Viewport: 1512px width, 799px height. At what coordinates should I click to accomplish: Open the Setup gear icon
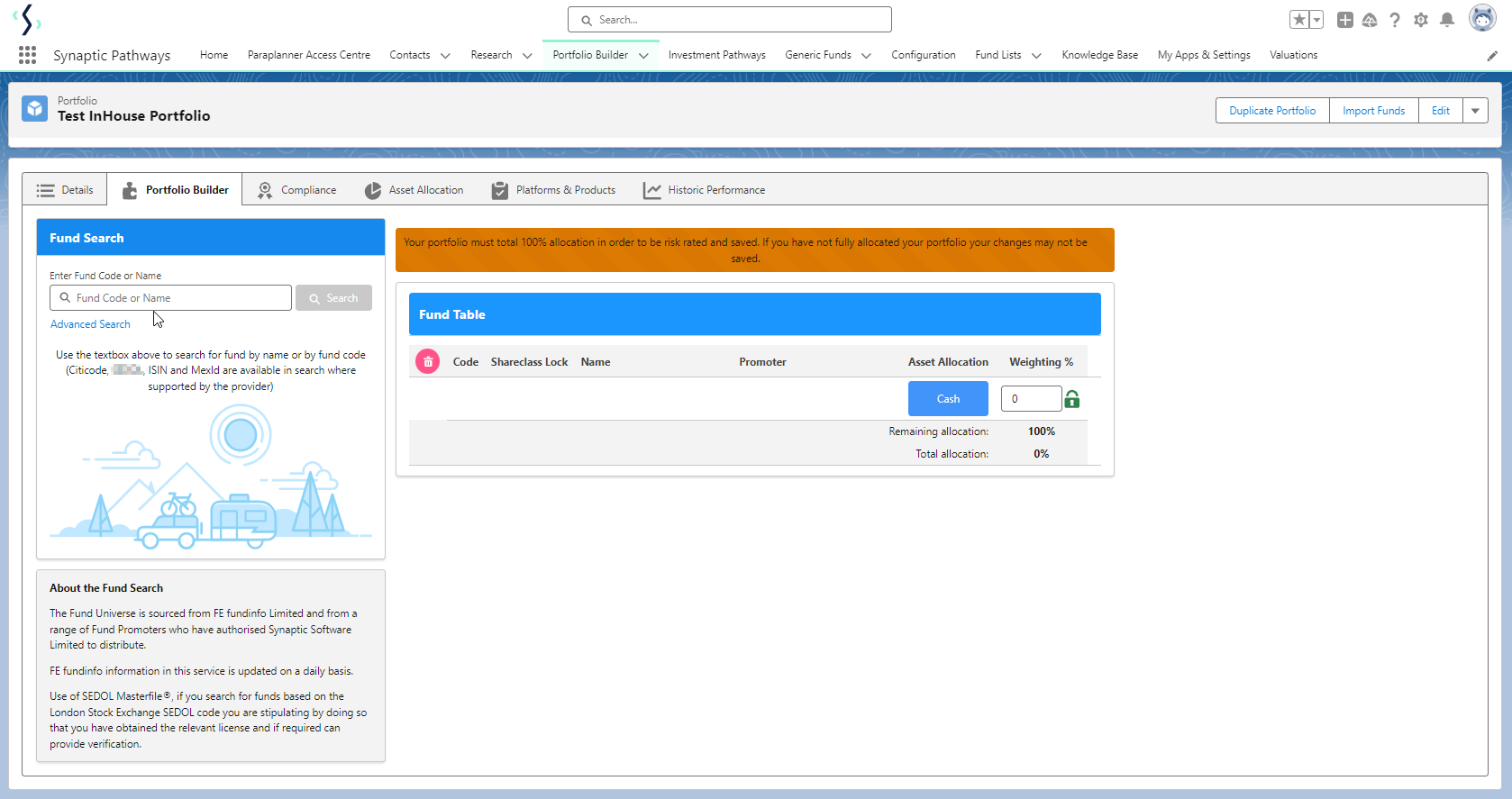[x=1421, y=20]
